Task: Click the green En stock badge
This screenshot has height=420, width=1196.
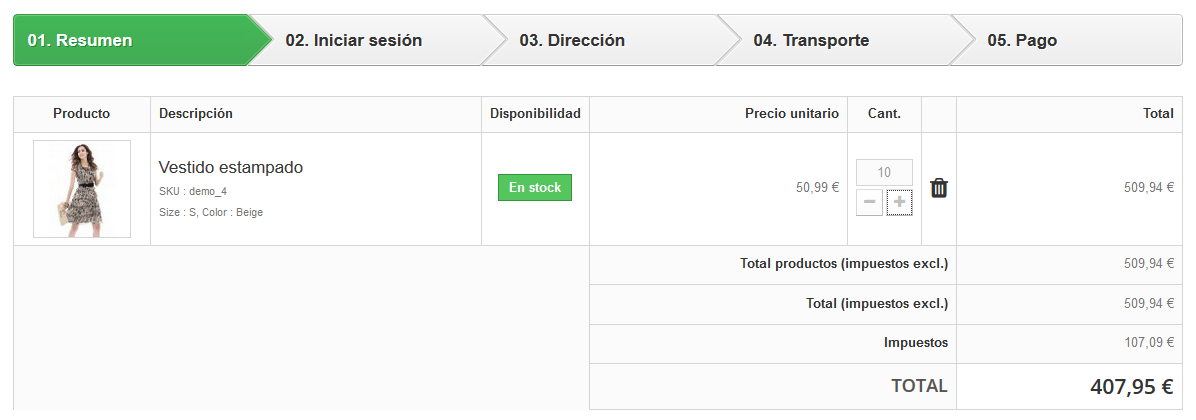Action: pyautogui.click(x=535, y=187)
